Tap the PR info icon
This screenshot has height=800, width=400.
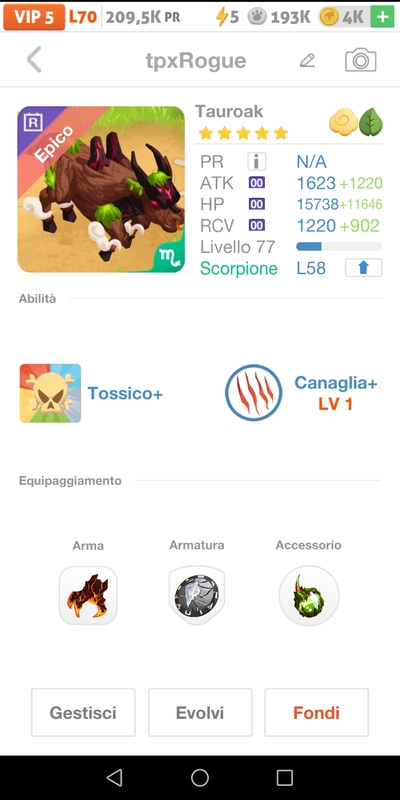[x=257, y=162]
